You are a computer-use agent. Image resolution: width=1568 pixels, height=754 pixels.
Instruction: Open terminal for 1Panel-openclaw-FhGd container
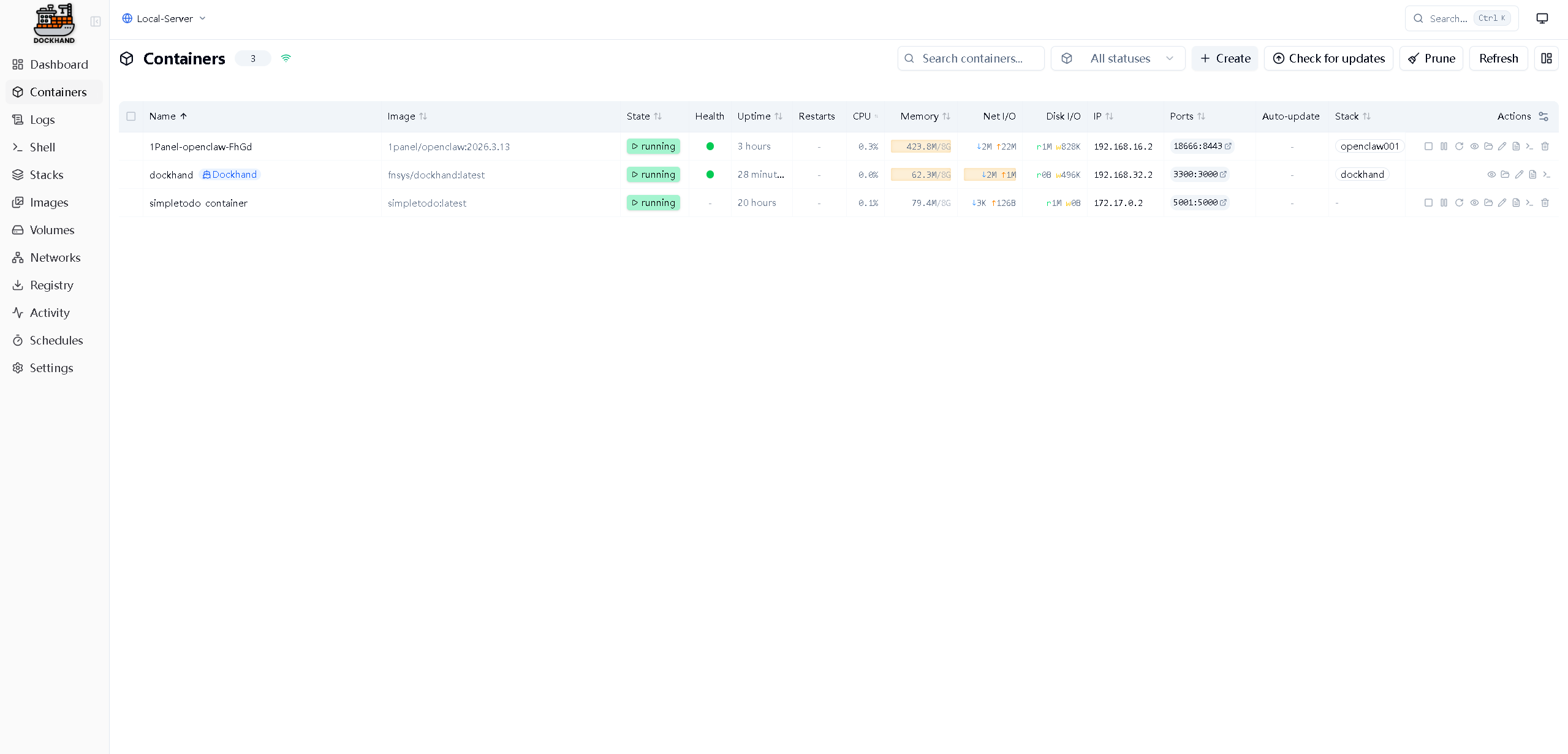click(1529, 147)
